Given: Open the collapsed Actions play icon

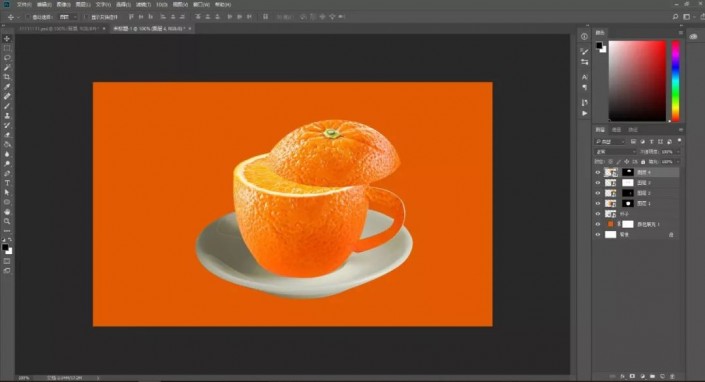Looking at the screenshot, I should 584,113.
